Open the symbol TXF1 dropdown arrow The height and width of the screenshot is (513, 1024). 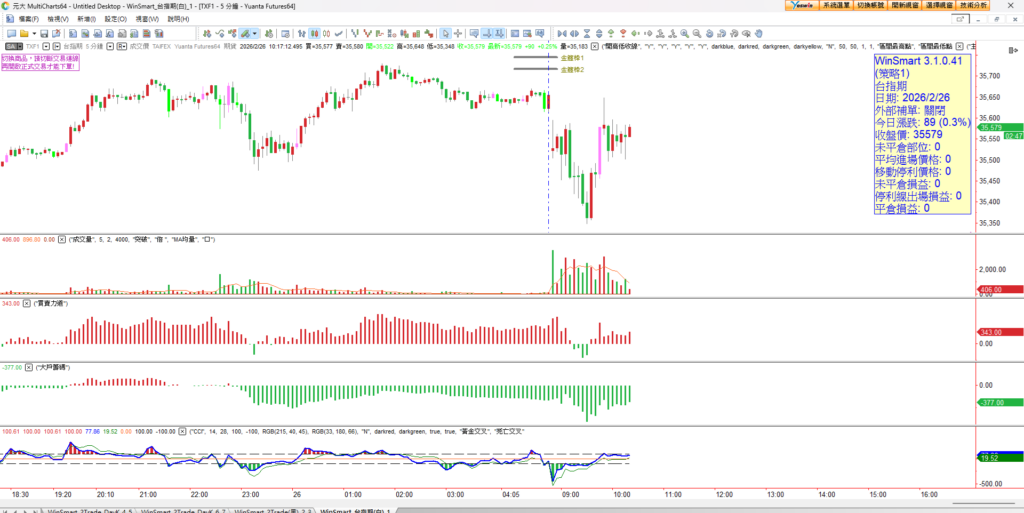pos(45,46)
